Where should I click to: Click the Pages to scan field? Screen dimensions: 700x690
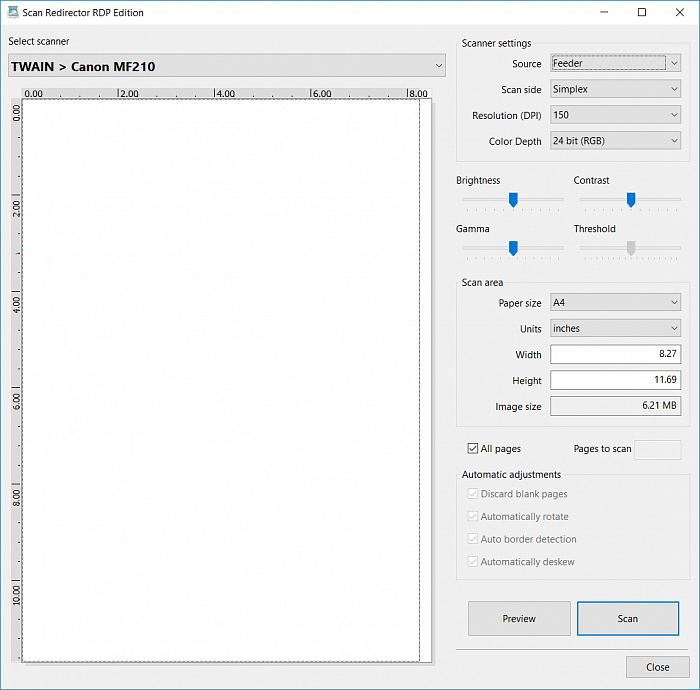point(658,449)
